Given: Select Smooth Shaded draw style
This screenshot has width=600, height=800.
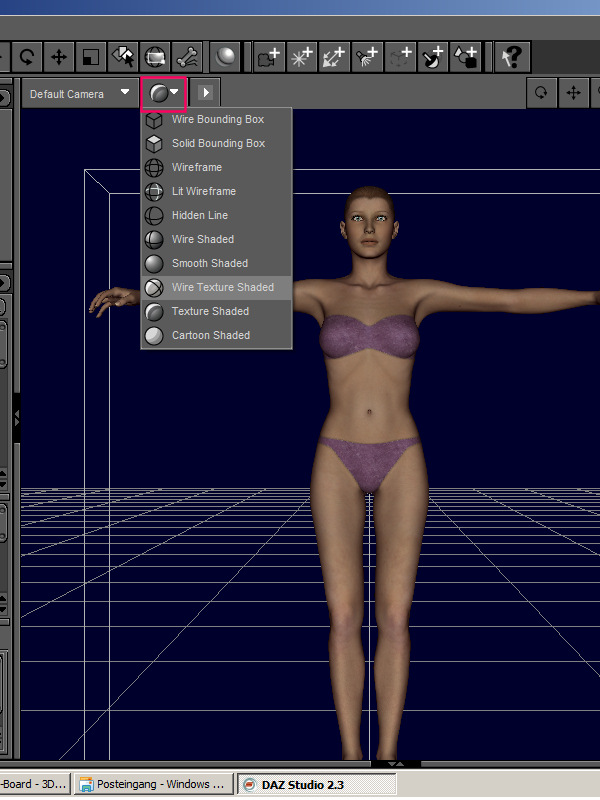Looking at the screenshot, I should pos(209,264).
